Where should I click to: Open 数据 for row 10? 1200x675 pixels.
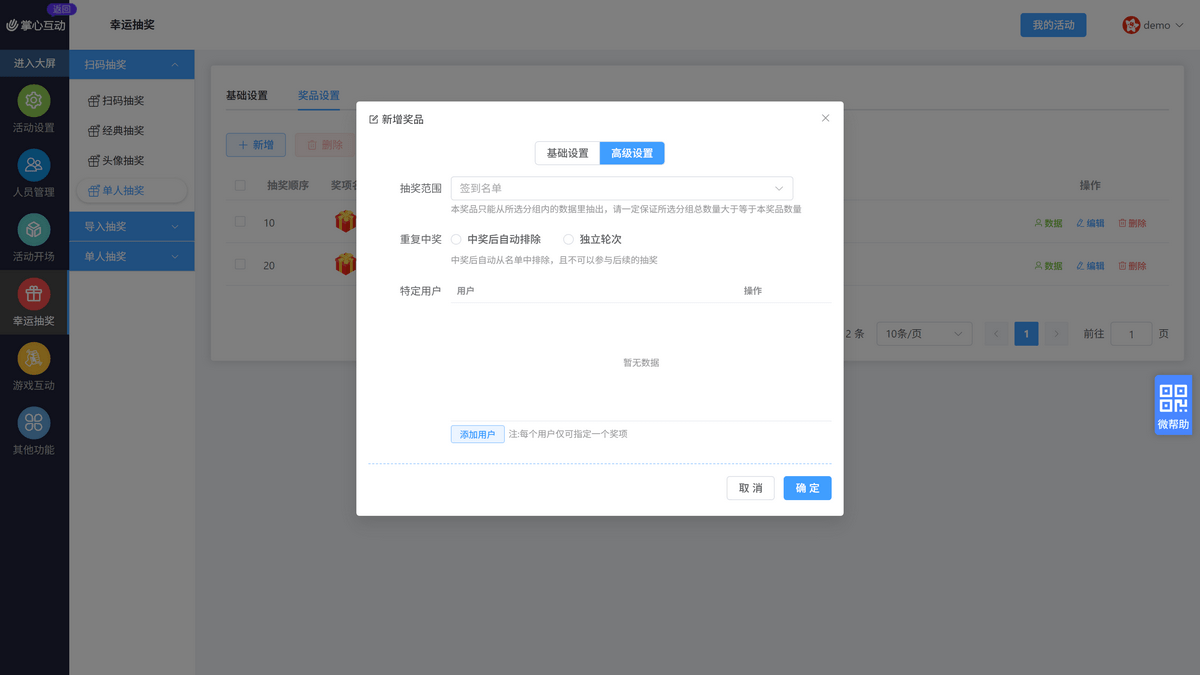[x=1048, y=223]
